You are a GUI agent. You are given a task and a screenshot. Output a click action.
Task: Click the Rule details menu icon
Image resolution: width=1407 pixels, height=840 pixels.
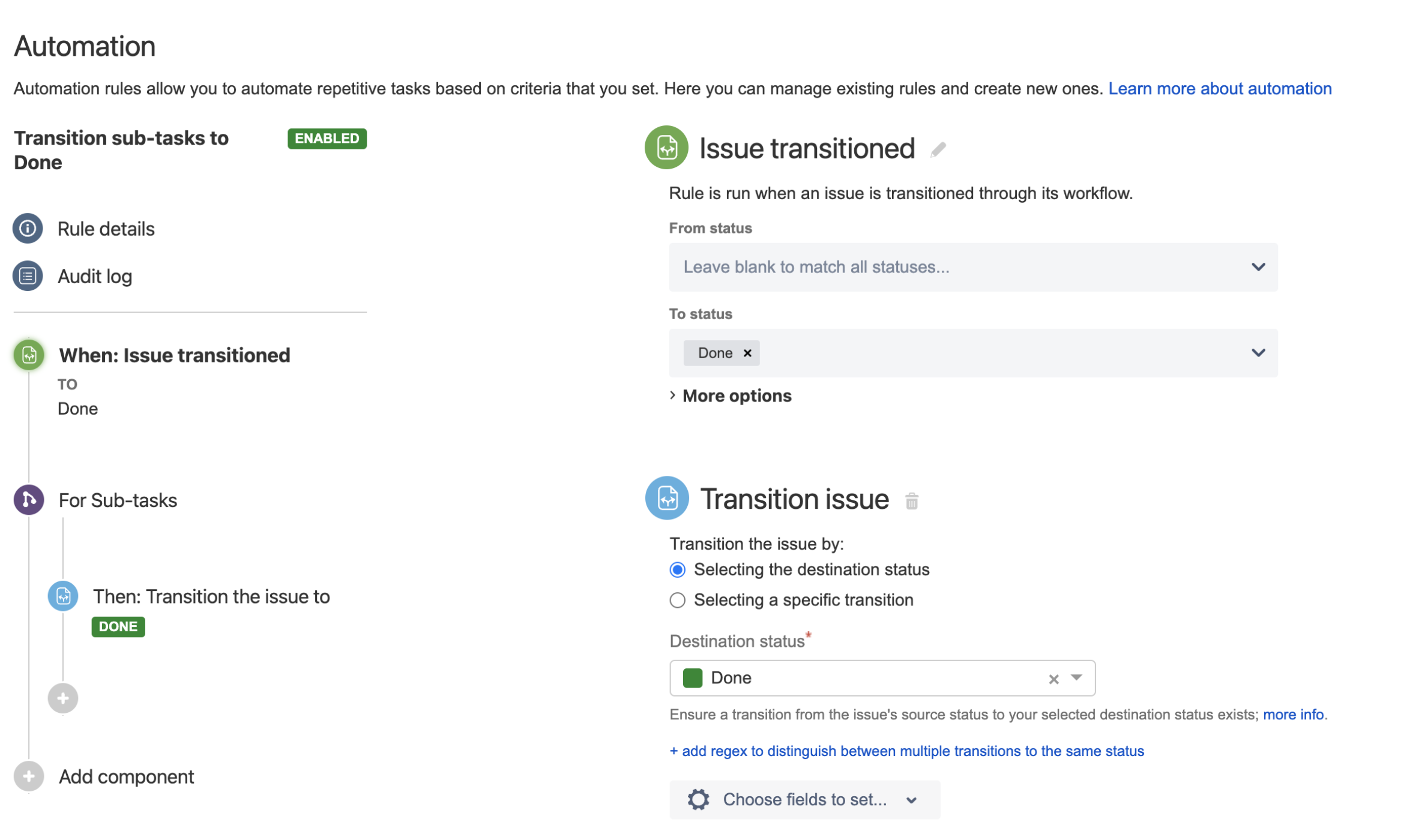point(27,228)
